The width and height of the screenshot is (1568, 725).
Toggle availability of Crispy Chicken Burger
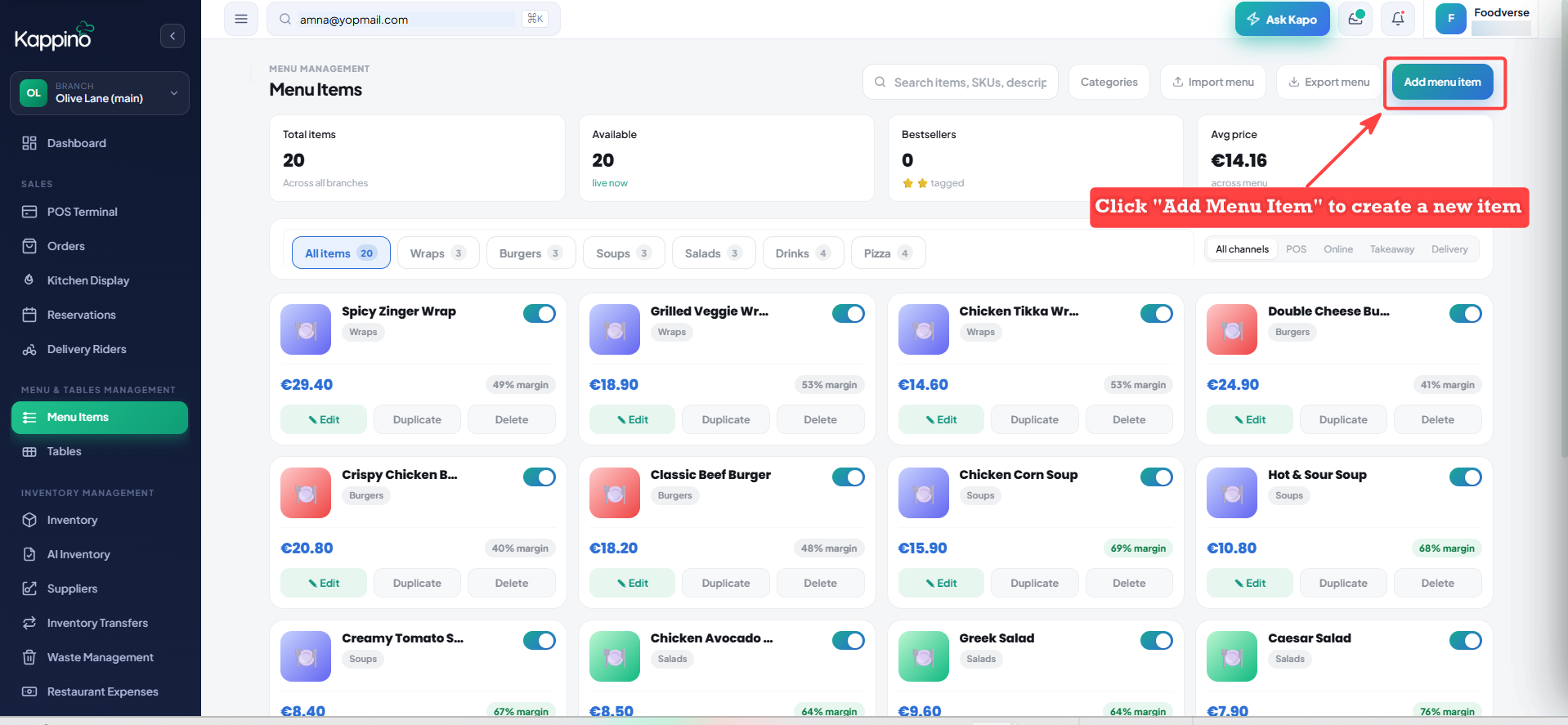pyautogui.click(x=540, y=477)
